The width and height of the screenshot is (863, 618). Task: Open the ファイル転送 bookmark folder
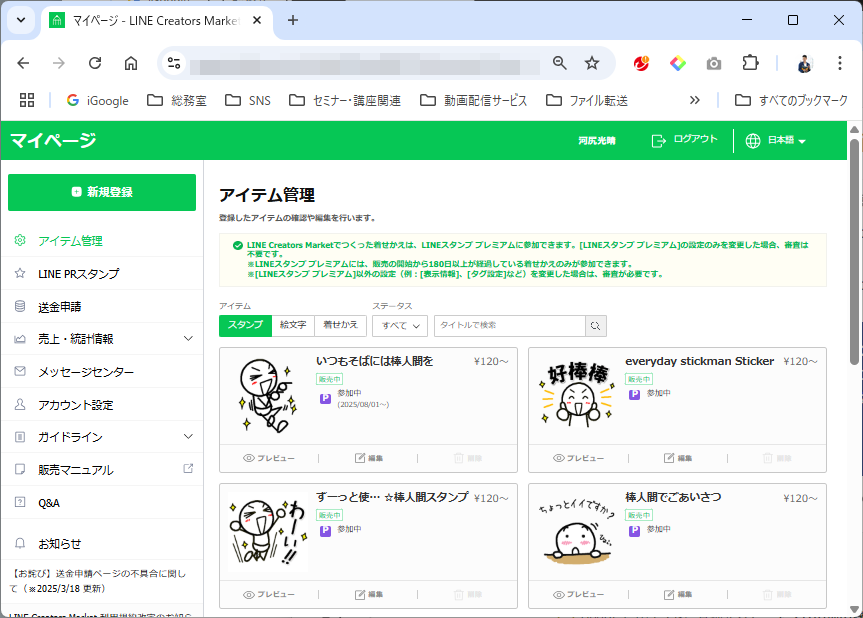(x=587, y=101)
